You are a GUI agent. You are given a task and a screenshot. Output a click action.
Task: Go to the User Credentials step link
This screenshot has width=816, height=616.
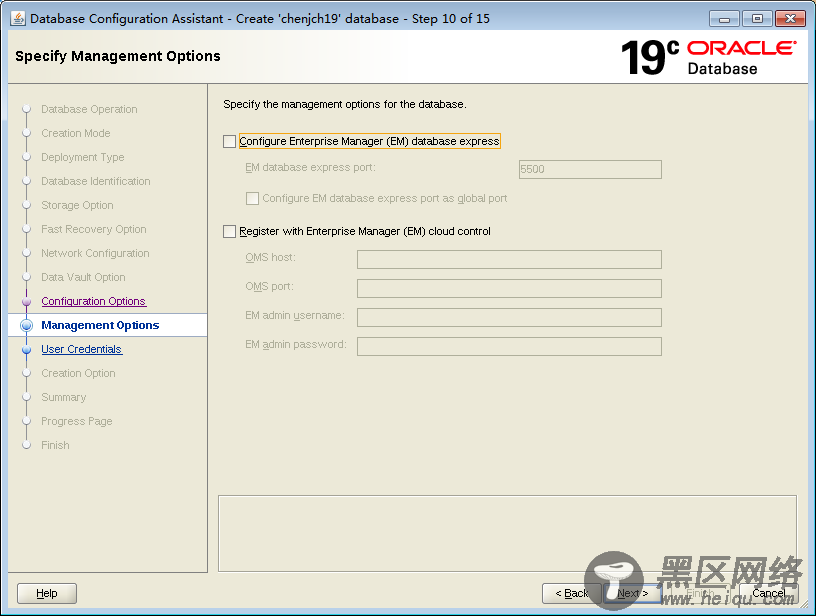coord(82,349)
